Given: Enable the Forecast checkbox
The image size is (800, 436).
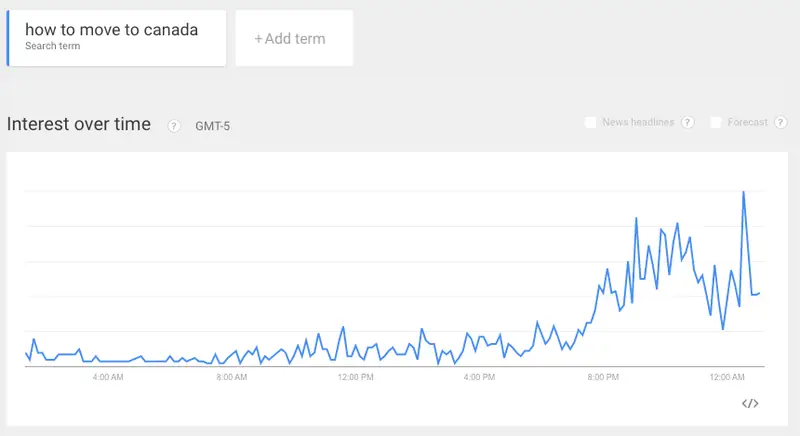Looking at the screenshot, I should pos(716,122).
